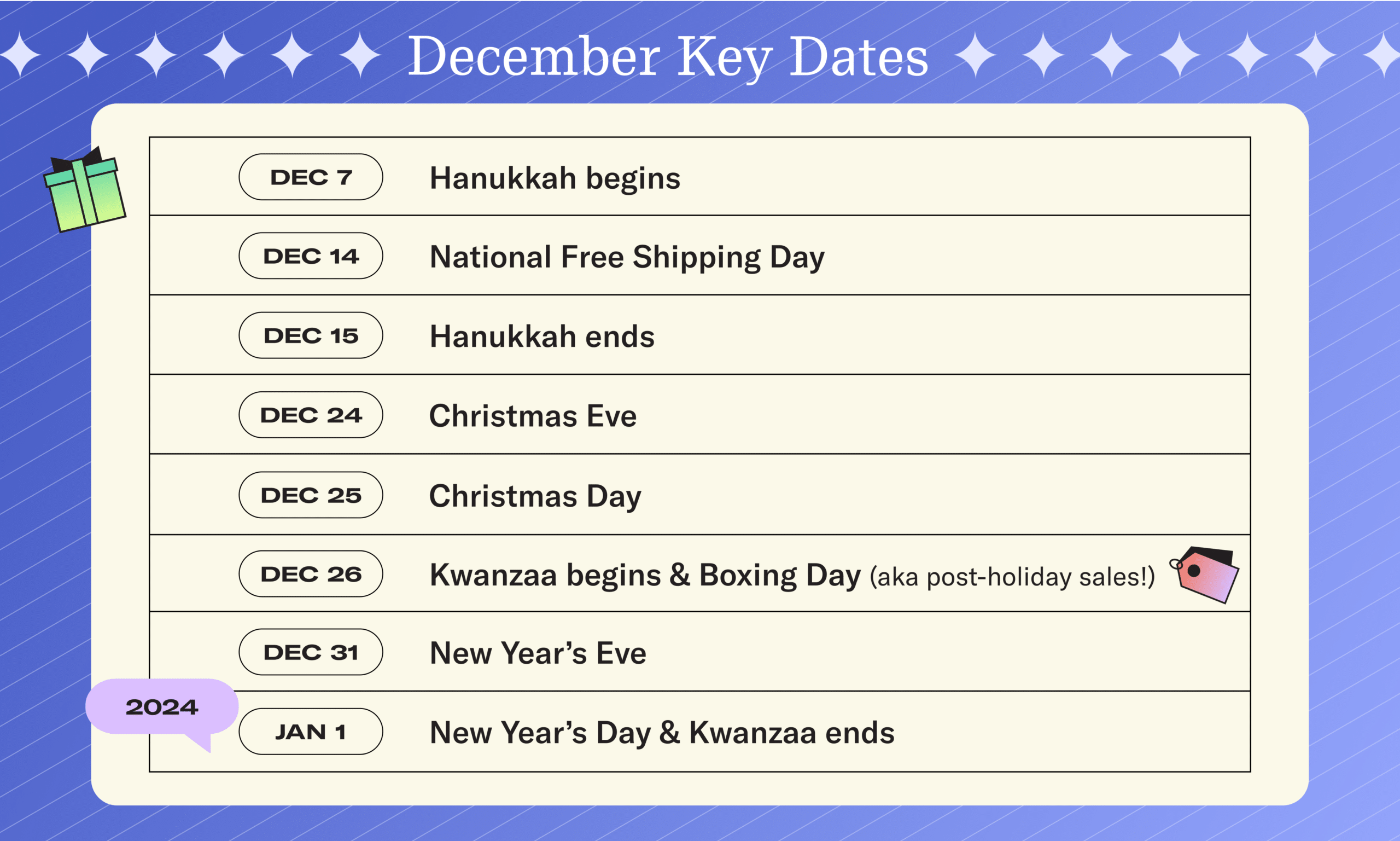This screenshot has height=841, width=1400.
Task: Choose the DEC 25 date pill
Action: click(311, 495)
